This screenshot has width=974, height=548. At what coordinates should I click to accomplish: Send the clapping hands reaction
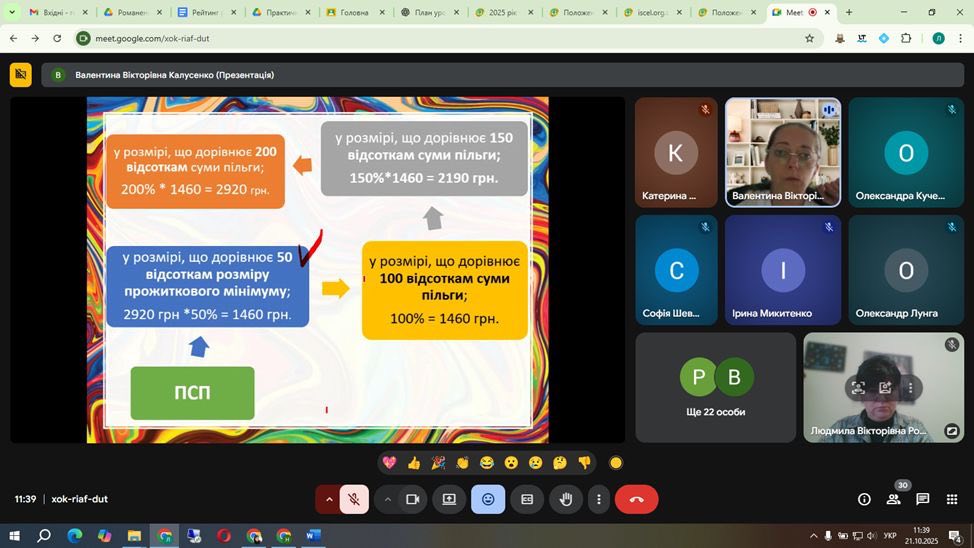[x=462, y=463]
